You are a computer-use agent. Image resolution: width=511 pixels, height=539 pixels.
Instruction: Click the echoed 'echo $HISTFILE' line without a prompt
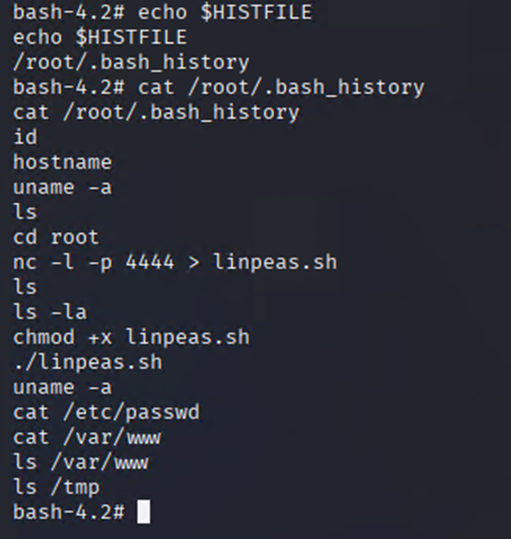click(100, 37)
